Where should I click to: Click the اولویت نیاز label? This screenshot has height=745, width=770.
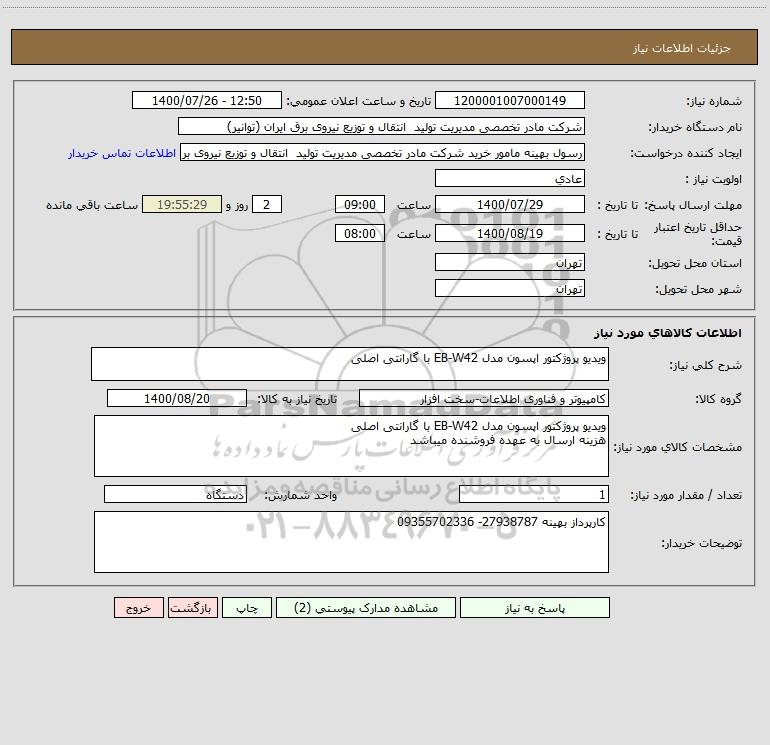pos(714,179)
